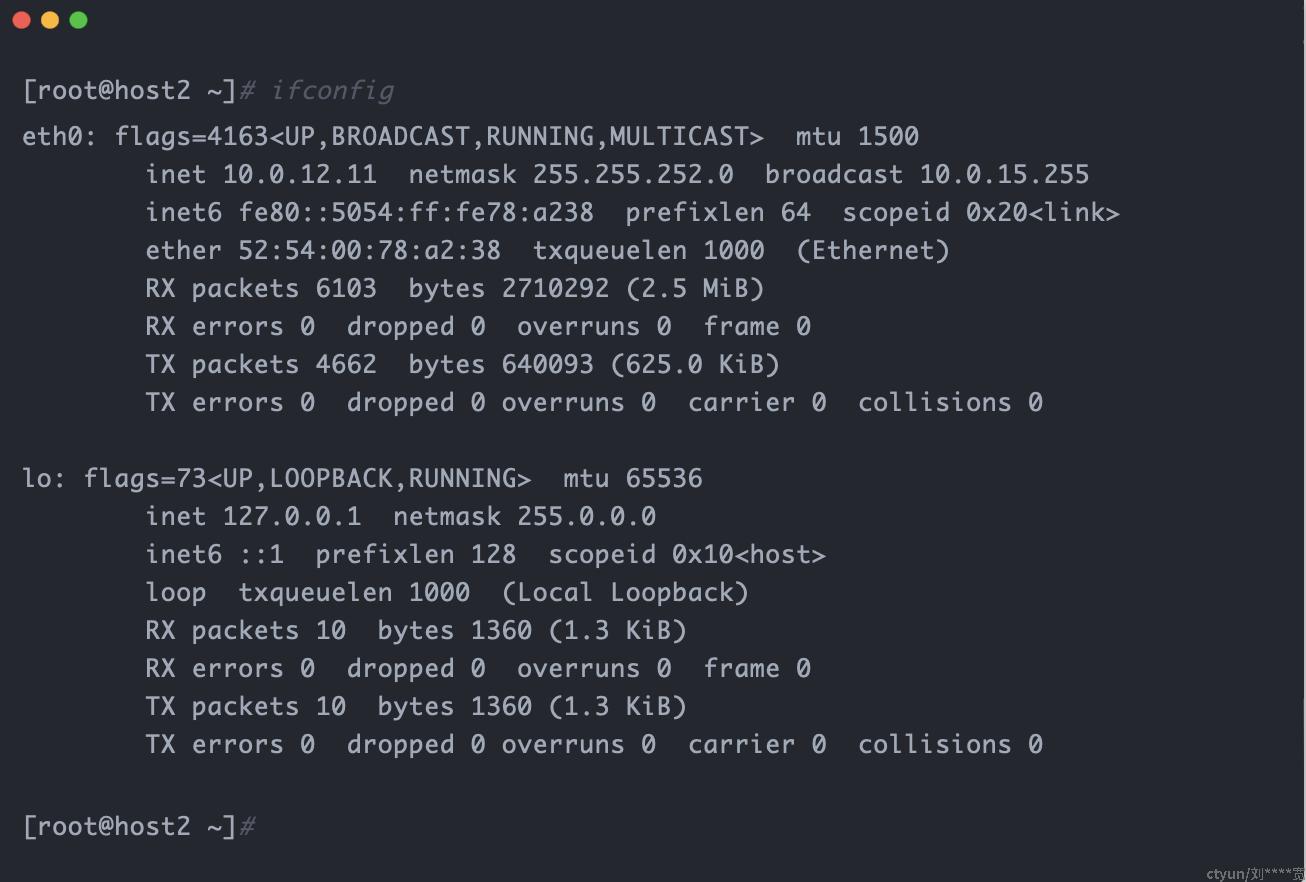
Task: Click the TX packets count 4662
Action: pyautogui.click(x=346, y=364)
